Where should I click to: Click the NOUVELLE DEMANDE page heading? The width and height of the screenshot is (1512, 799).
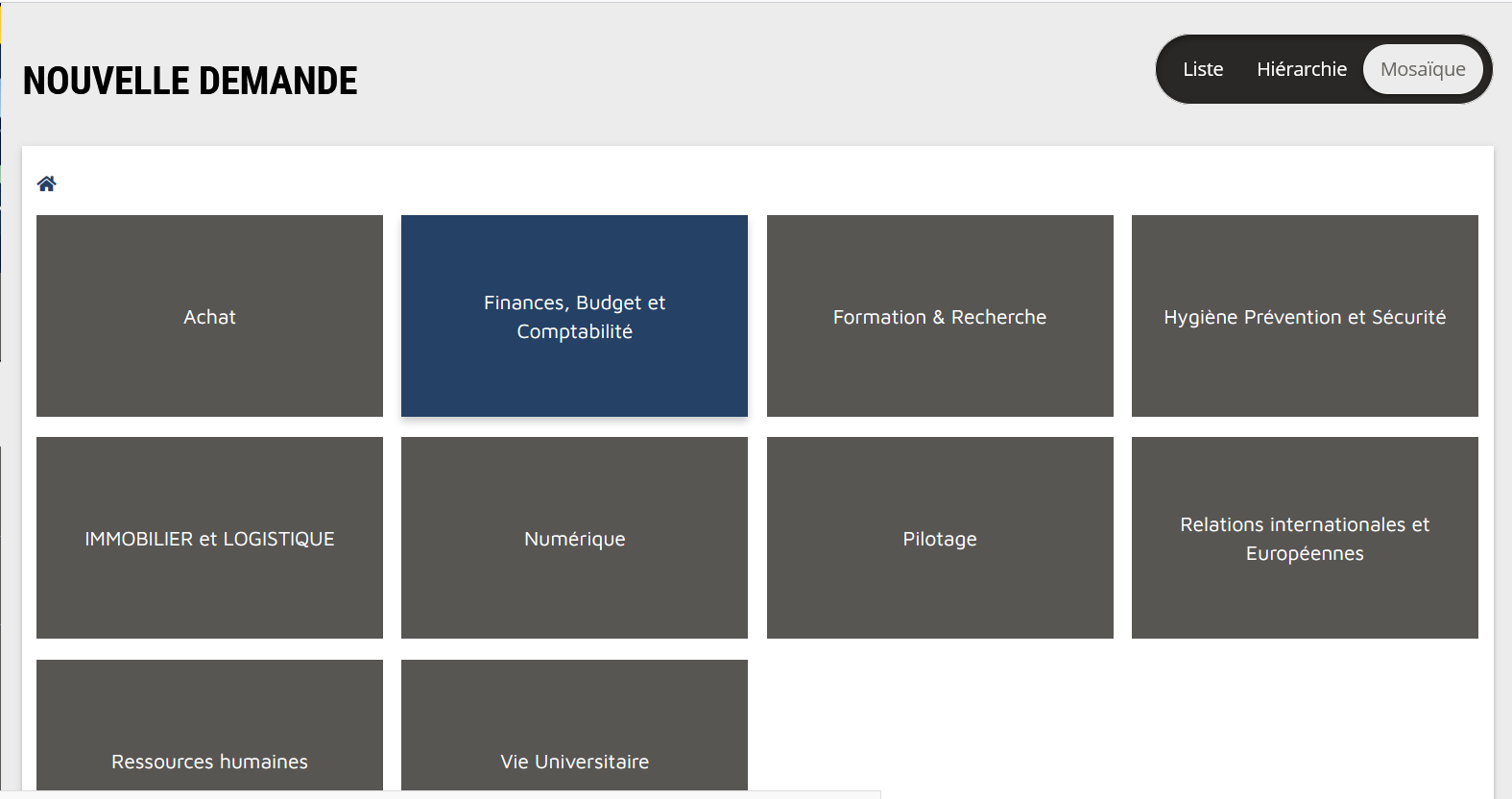[190, 81]
